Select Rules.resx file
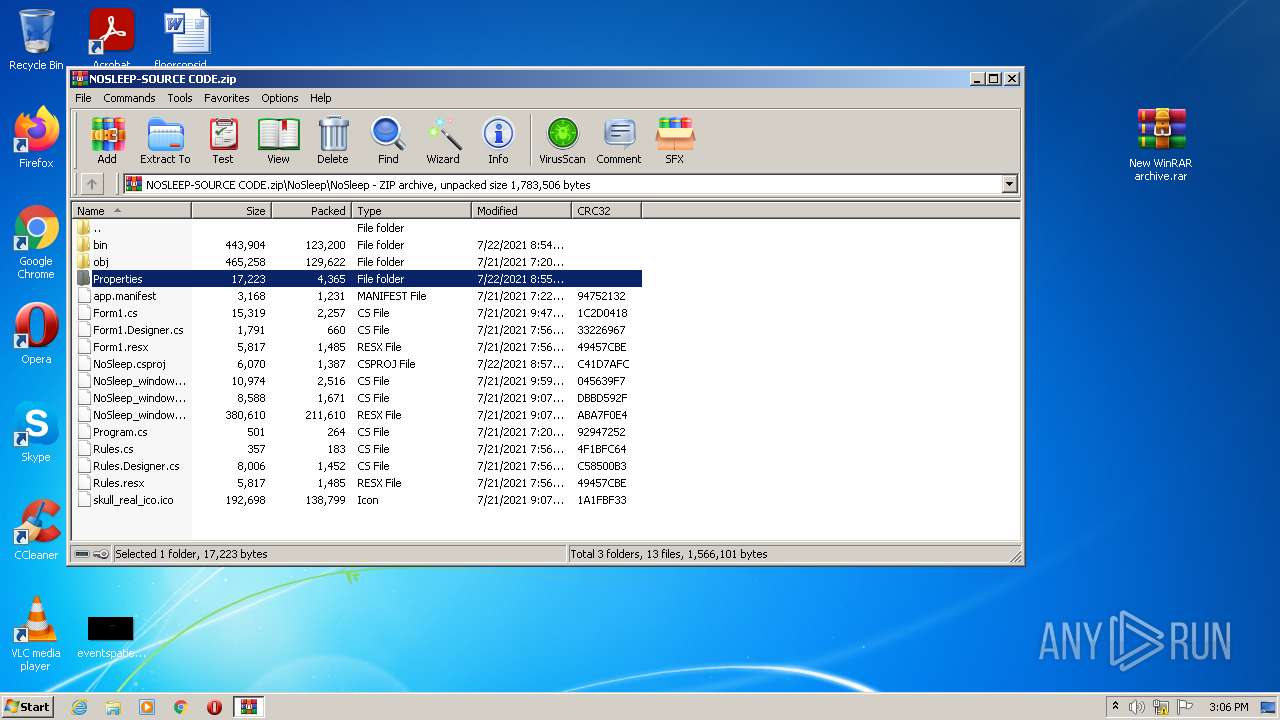 357,483
